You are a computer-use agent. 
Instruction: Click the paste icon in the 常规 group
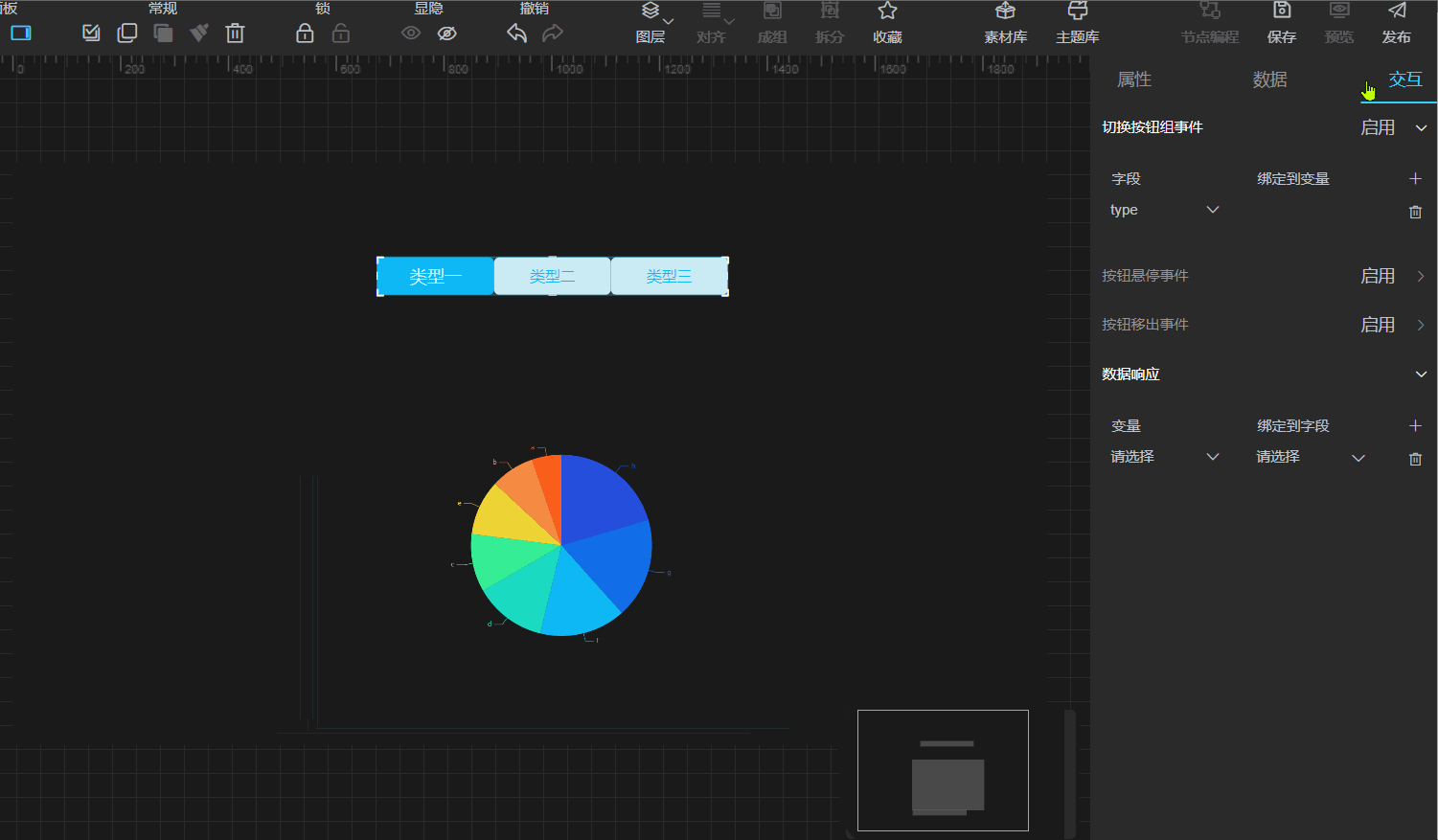pyautogui.click(x=163, y=33)
